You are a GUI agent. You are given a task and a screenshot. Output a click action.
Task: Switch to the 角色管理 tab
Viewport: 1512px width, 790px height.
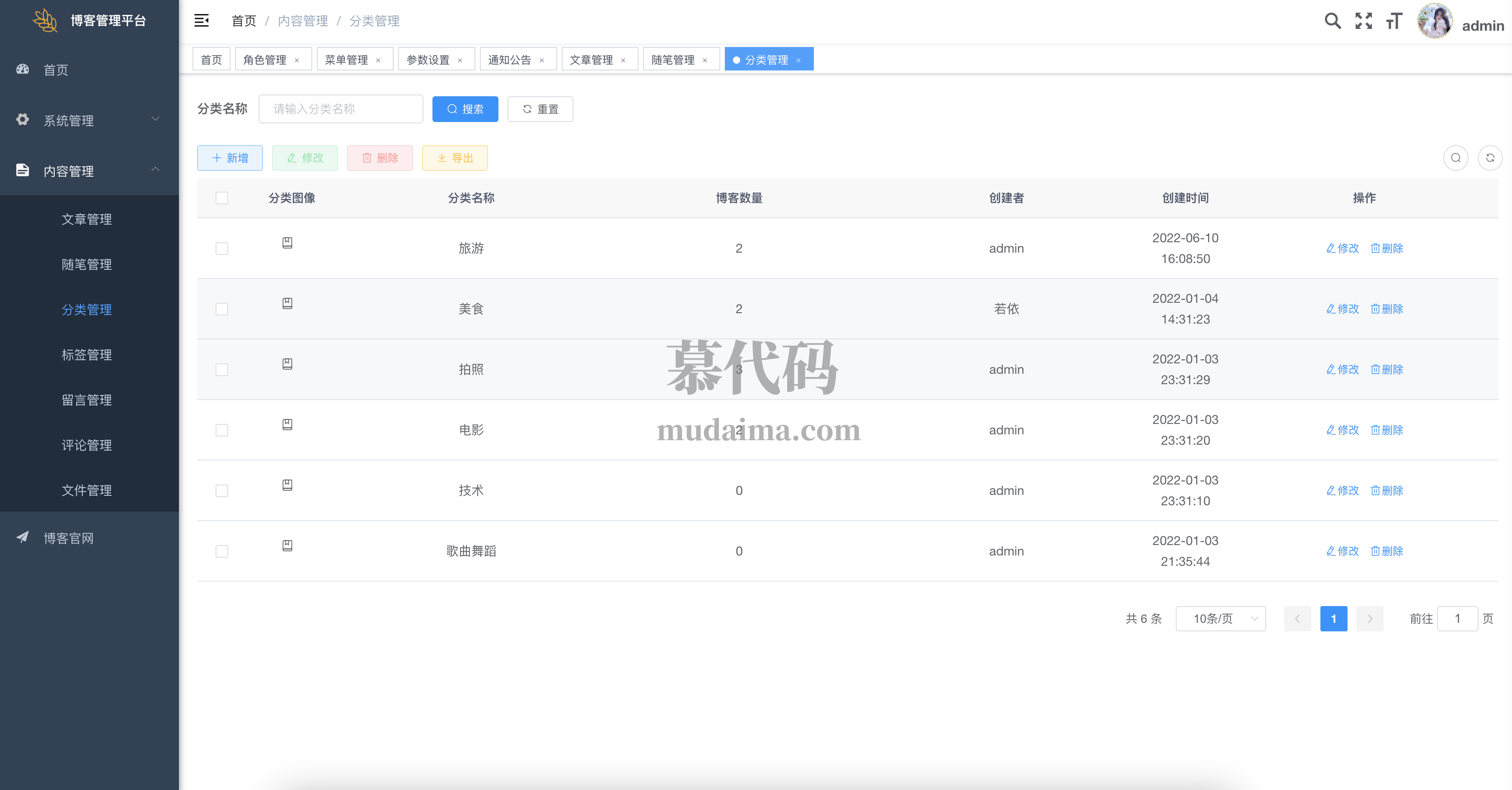(x=265, y=60)
